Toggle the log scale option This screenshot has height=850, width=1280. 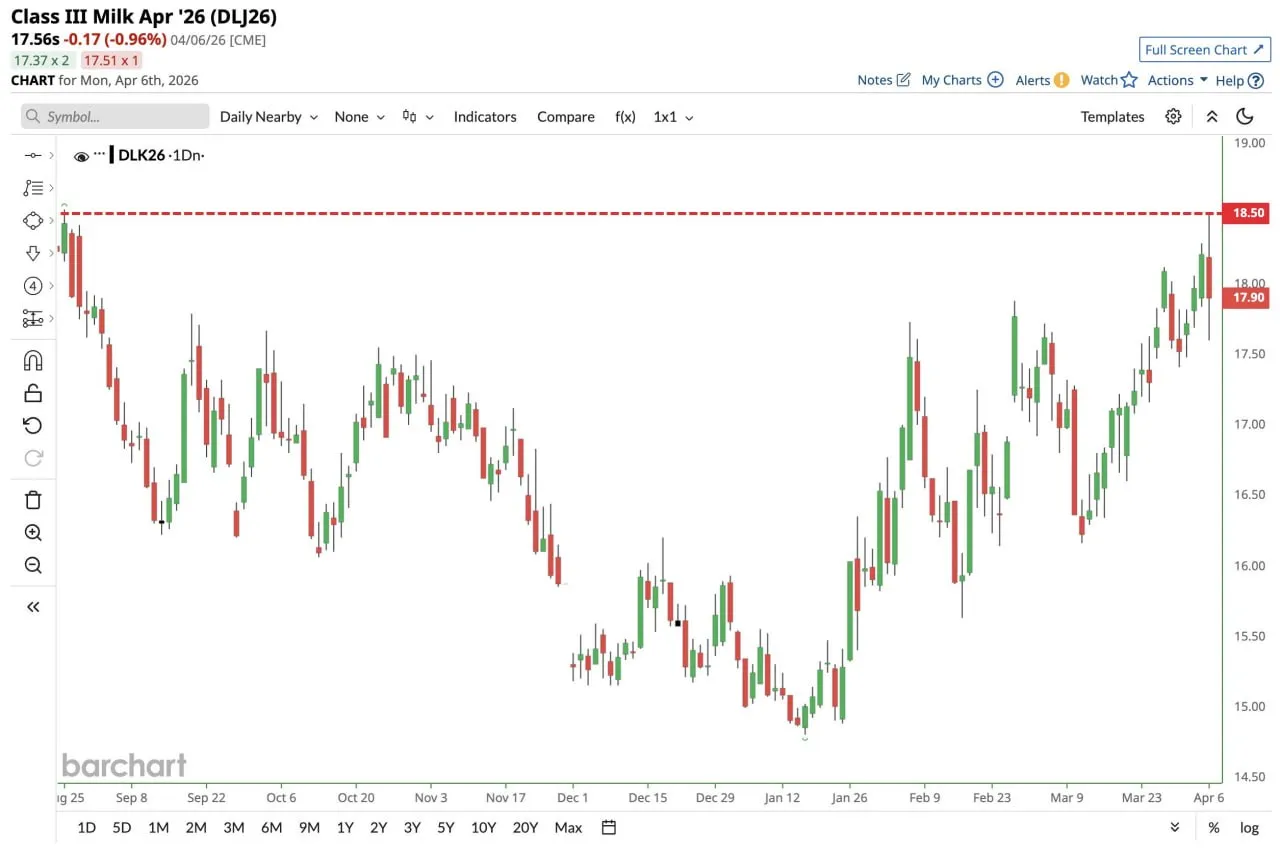pyautogui.click(x=1249, y=827)
